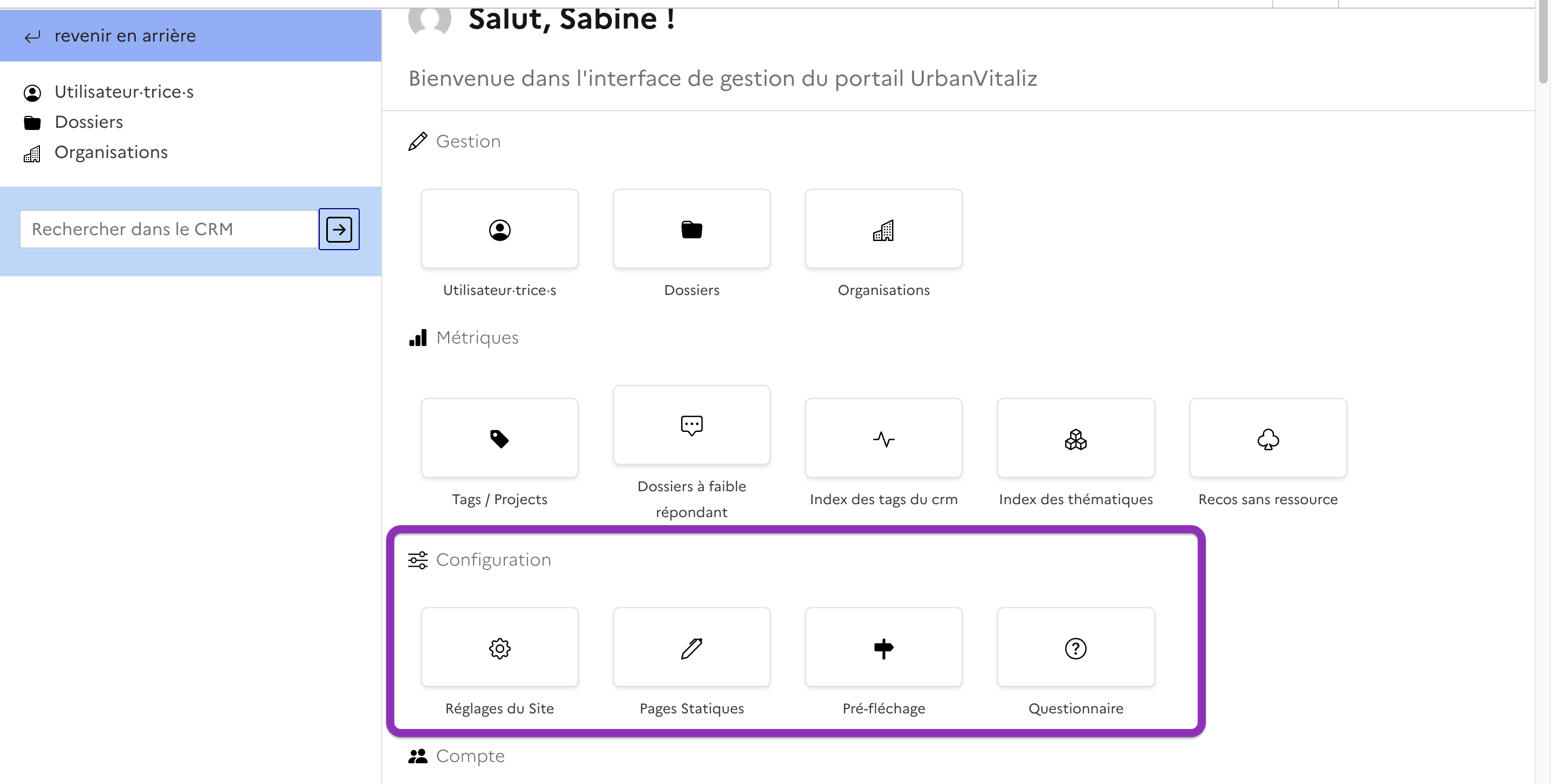Select Organisations in the sidebar menu
Viewport: 1551px width, 784px height.
[x=111, y=153]
